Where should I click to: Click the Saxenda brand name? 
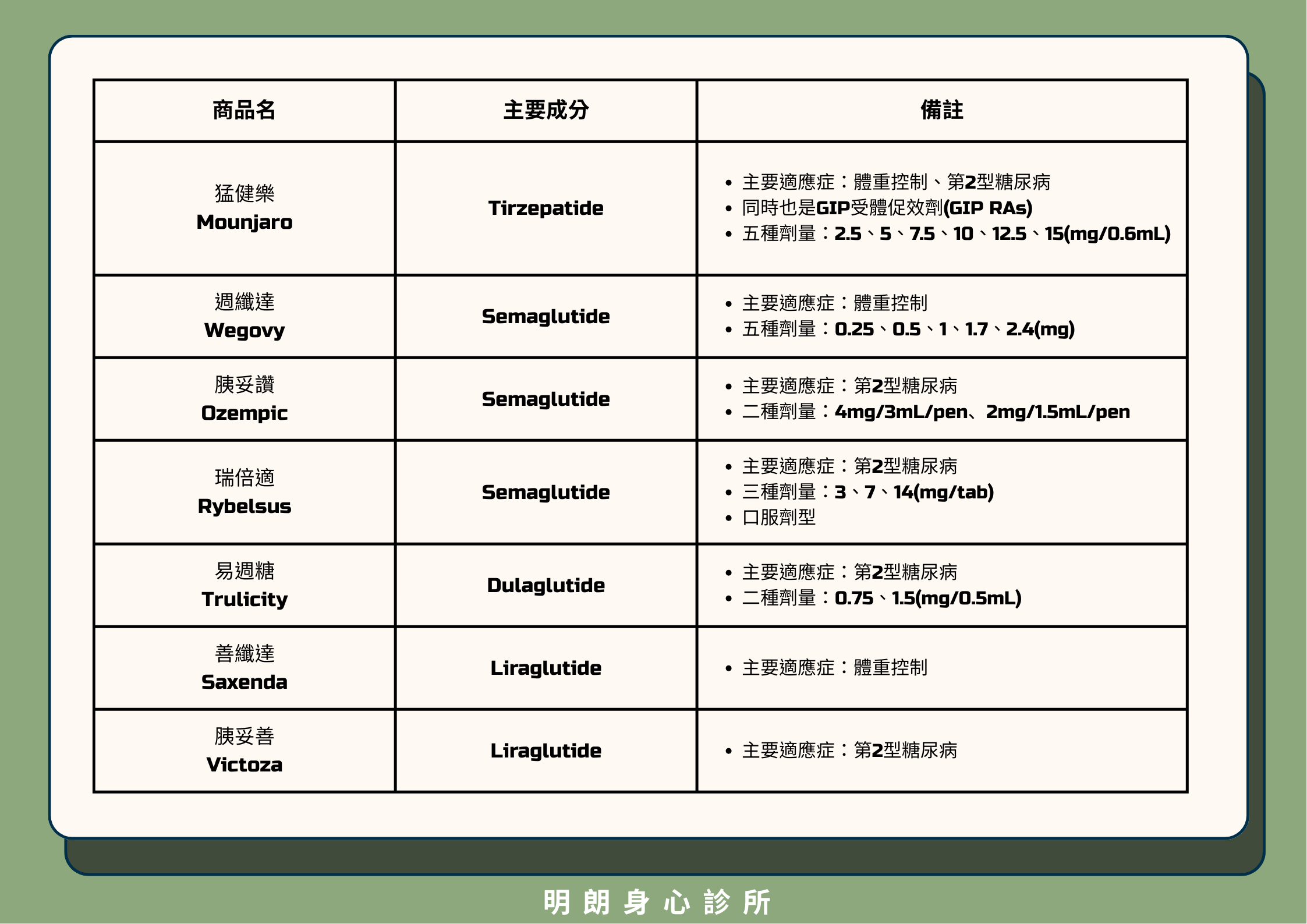point(245,682)
